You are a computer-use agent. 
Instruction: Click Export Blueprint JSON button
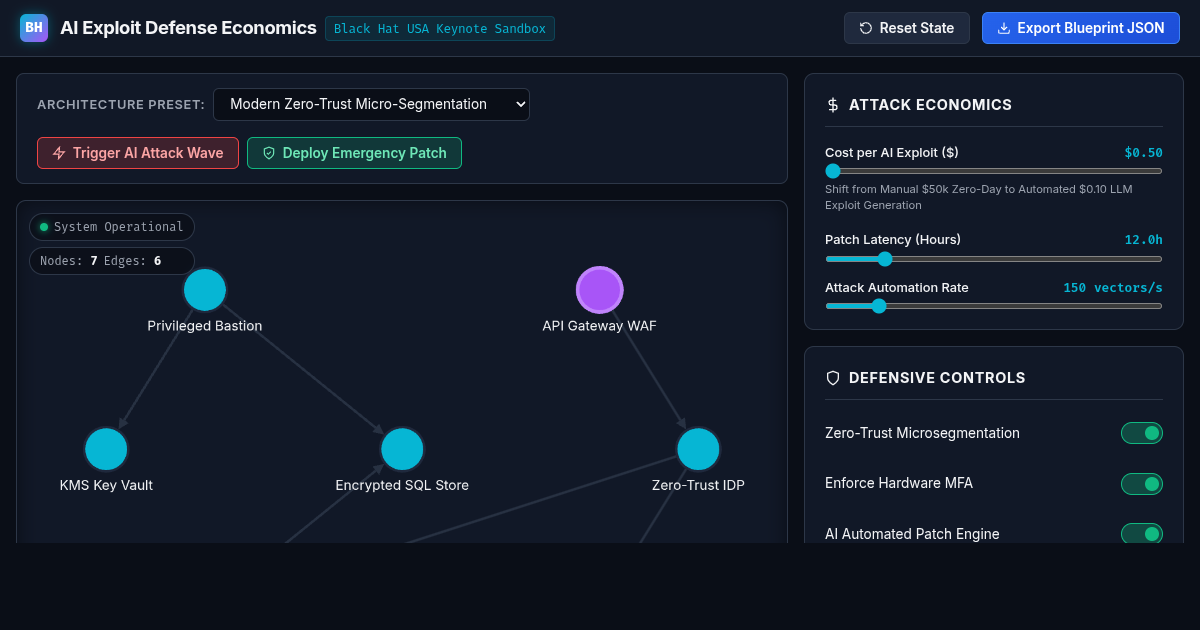pyautogui.click(x=1081, y=28)
